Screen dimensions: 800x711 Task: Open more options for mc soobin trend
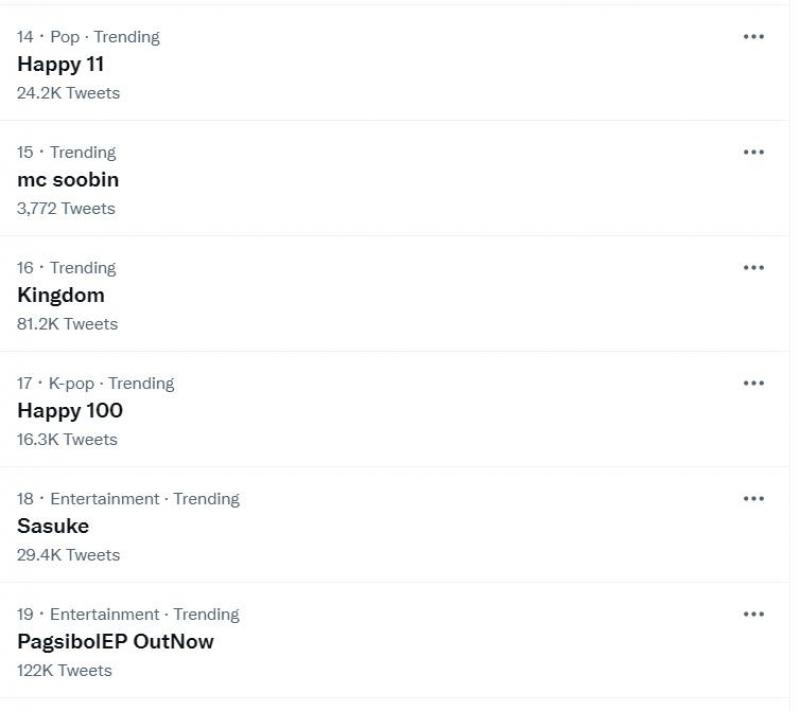[753, 152]
